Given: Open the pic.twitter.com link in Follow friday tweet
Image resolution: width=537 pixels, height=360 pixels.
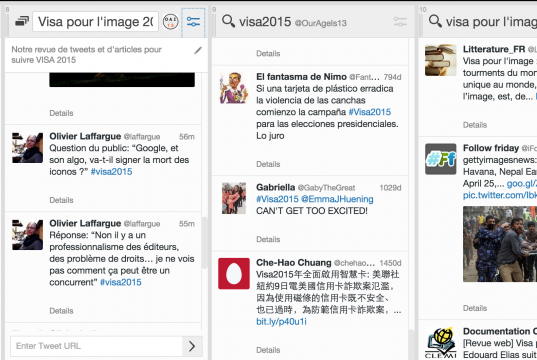Looking at the screenshot, I should [500, 195].
